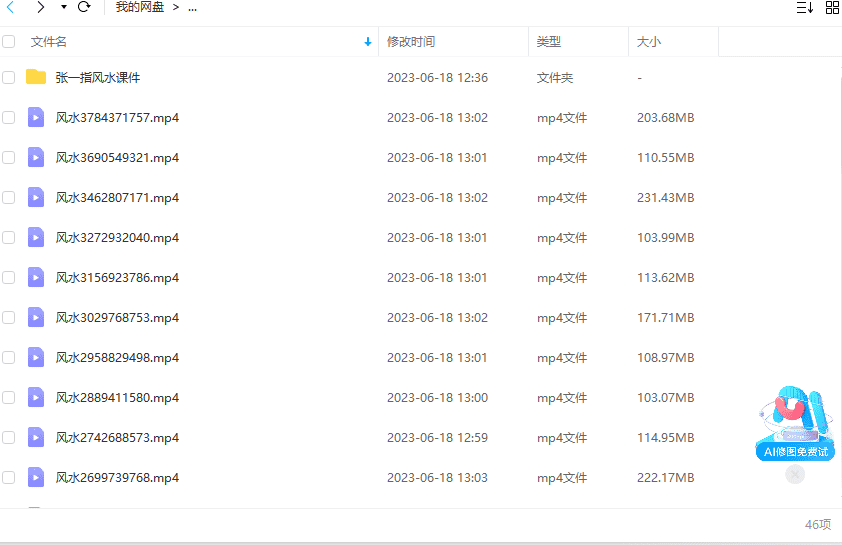Open the navigation history dropdown arrow
This screenshot has height=545, width=842.
tap(64, 7)
